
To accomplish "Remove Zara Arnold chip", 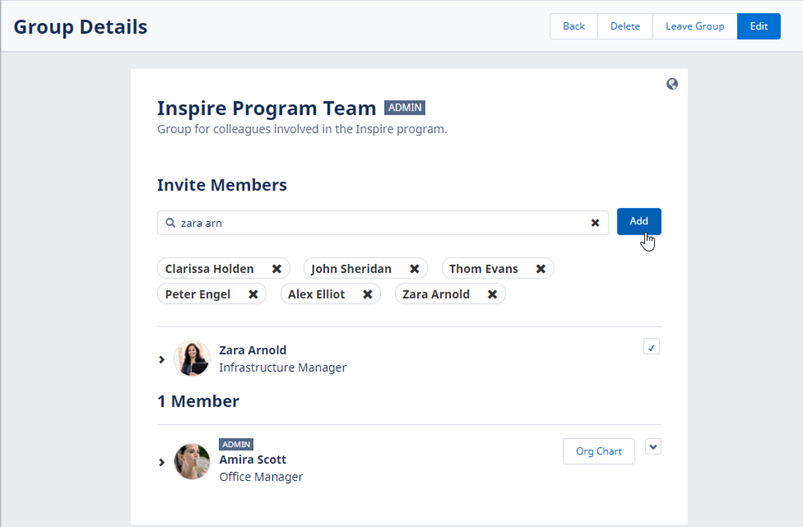I will tap(492, 295).
